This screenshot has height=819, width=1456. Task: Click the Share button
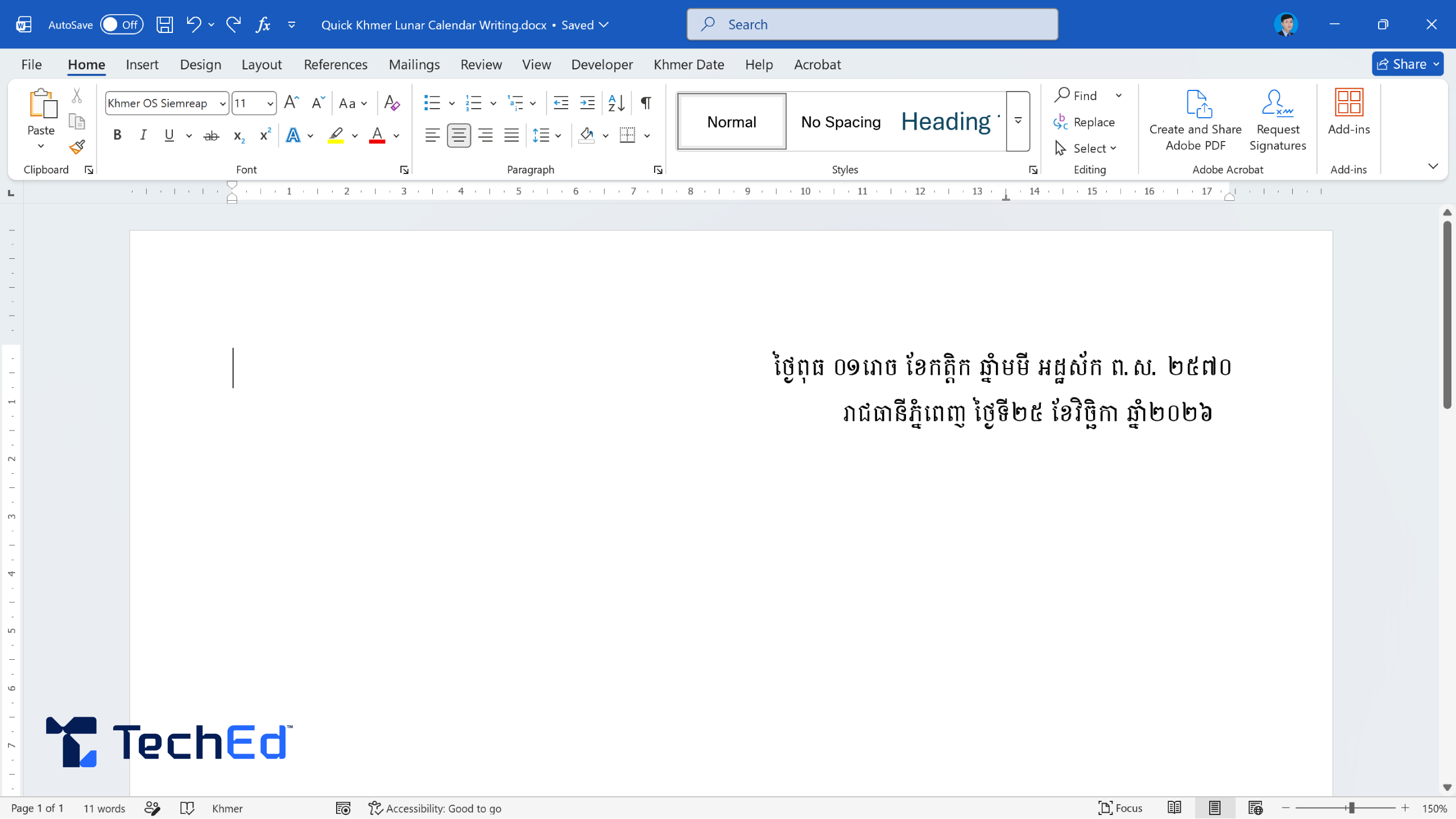(1403, 64)
